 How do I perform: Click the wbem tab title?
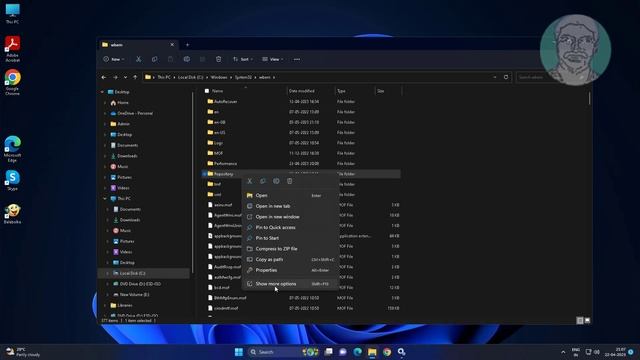(117, 45)
